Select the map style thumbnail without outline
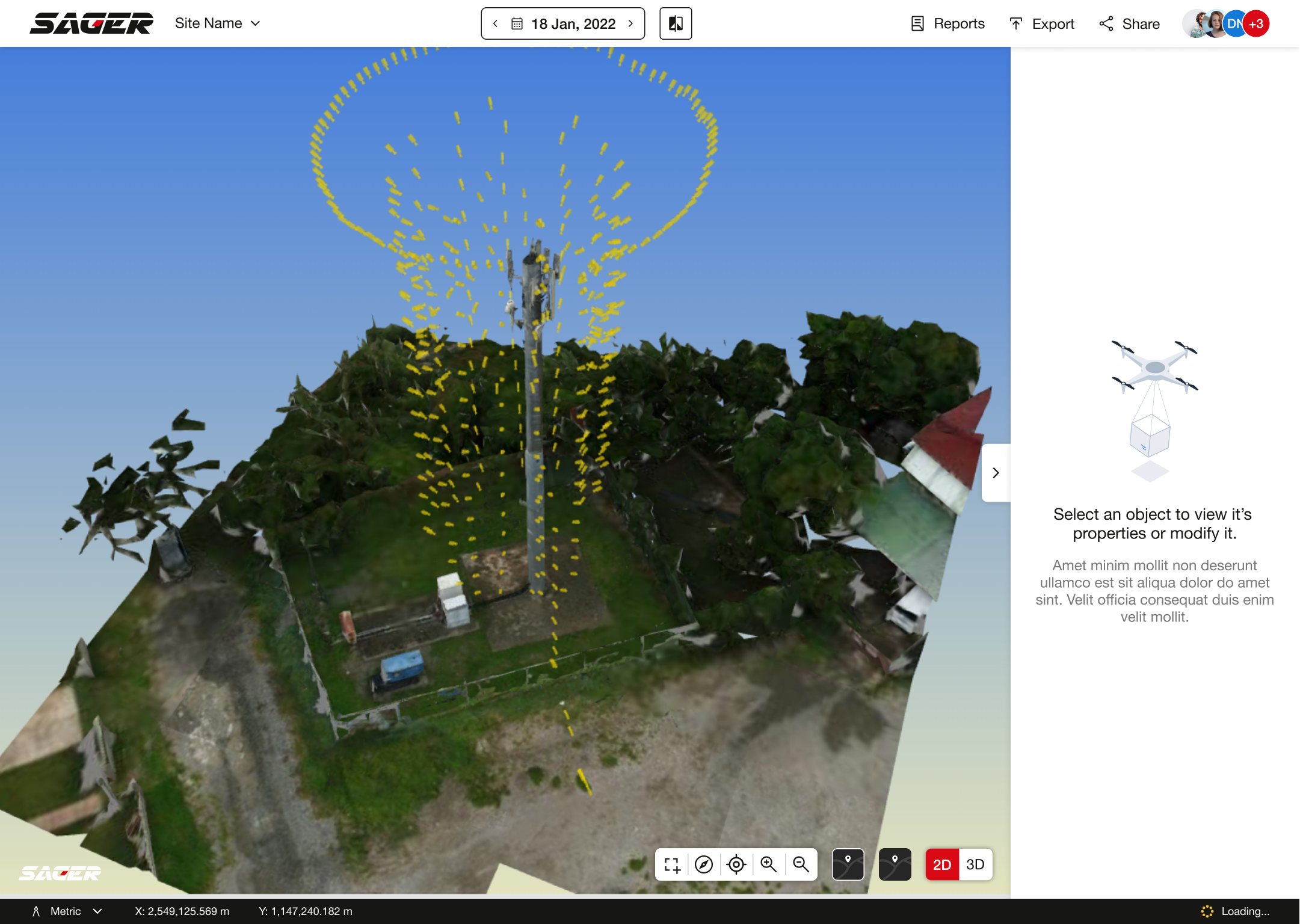The image size is (1300, 924). [x=895, y=864]
